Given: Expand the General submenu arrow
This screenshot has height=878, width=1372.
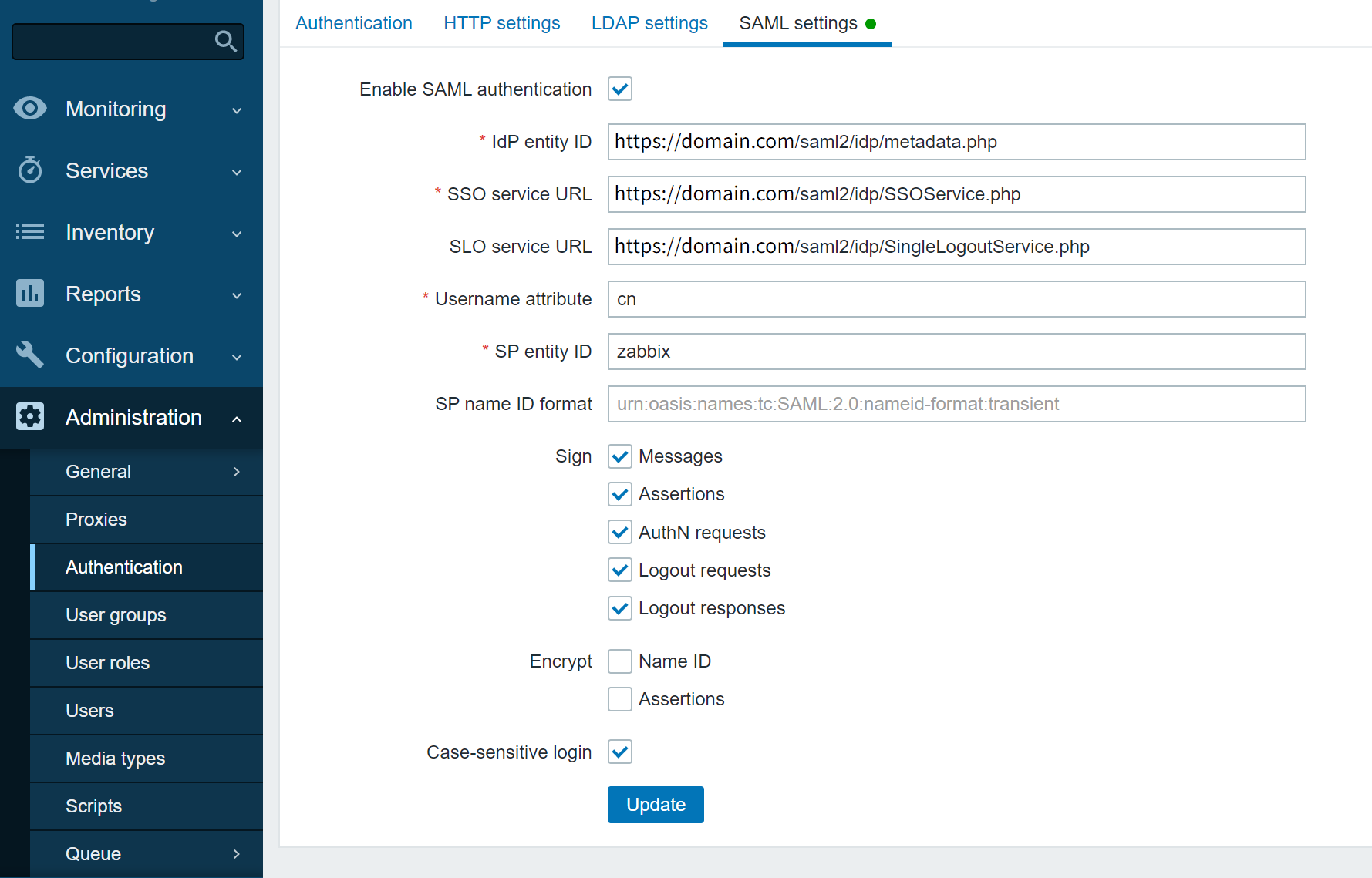Looking at the screenshot, I should pyautogui.click(x=237, y=472).
